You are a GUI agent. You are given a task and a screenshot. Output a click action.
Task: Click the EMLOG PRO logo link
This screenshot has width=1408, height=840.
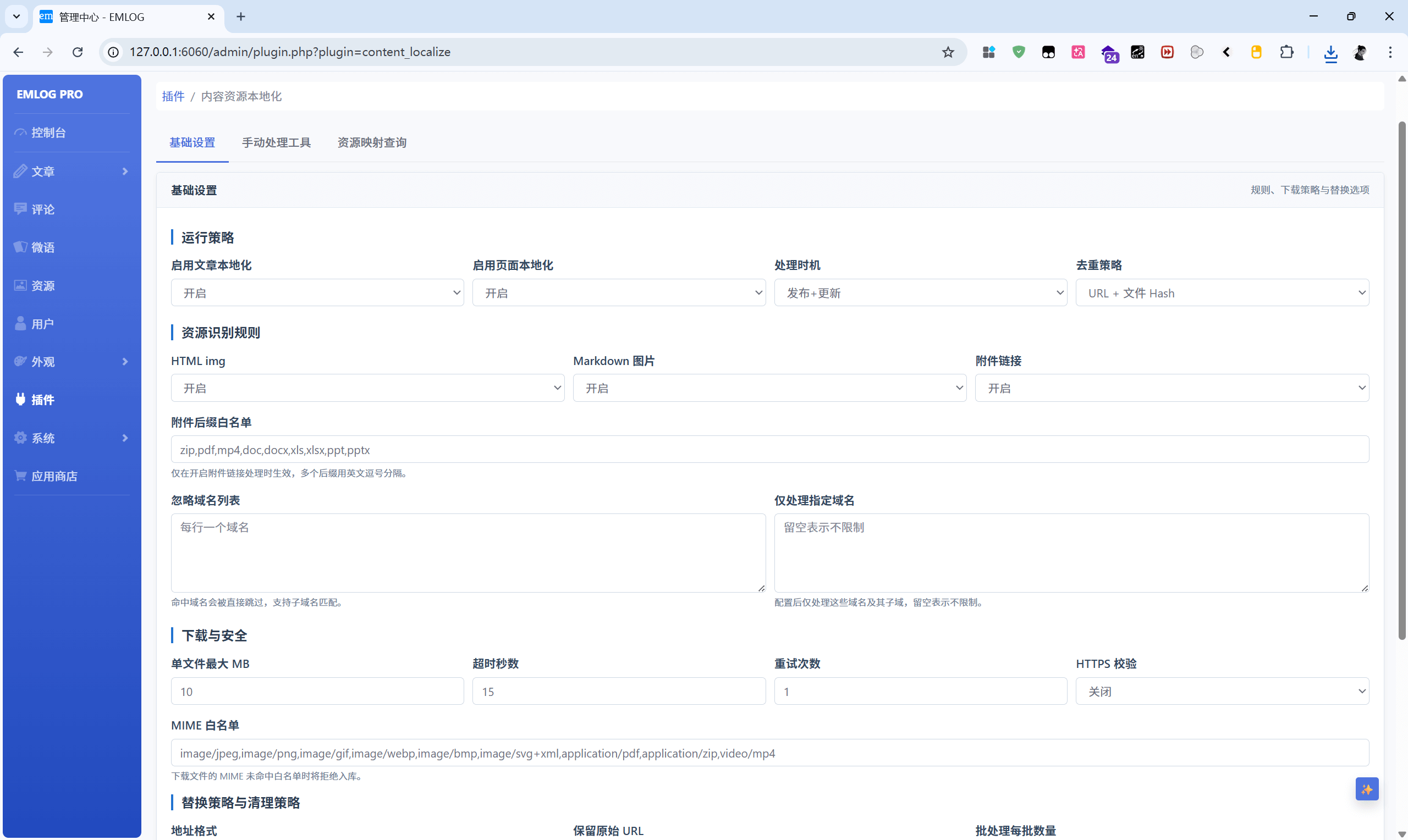(x=50, y=94)
